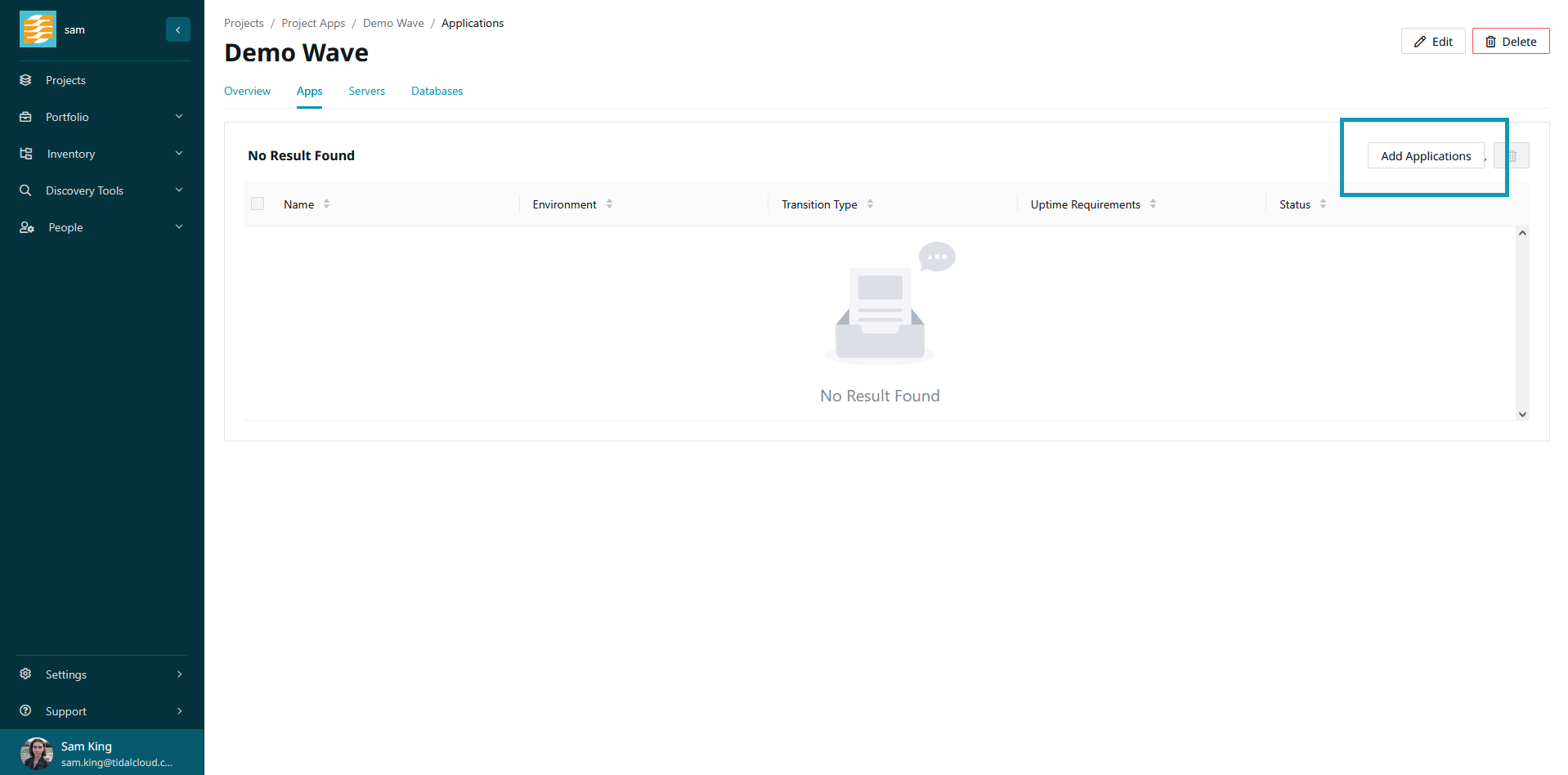Click the Discovery Tools magnifier icon

pyautogui.click(x=26, y=190)
